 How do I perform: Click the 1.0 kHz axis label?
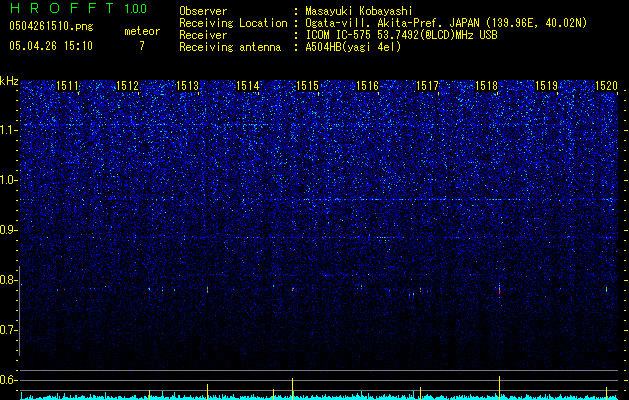(9, 180)
